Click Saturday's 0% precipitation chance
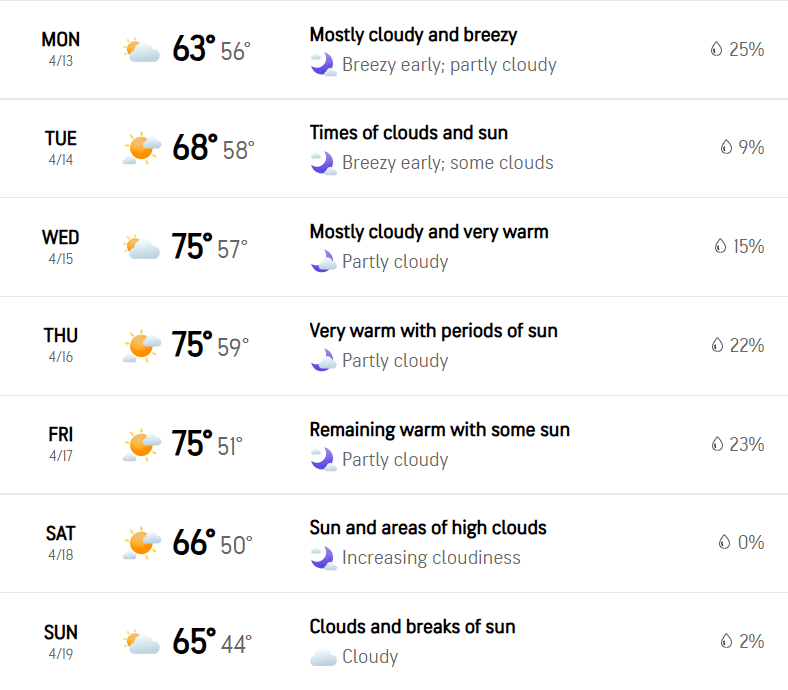788x690 pixels. (x=751, y=542)
